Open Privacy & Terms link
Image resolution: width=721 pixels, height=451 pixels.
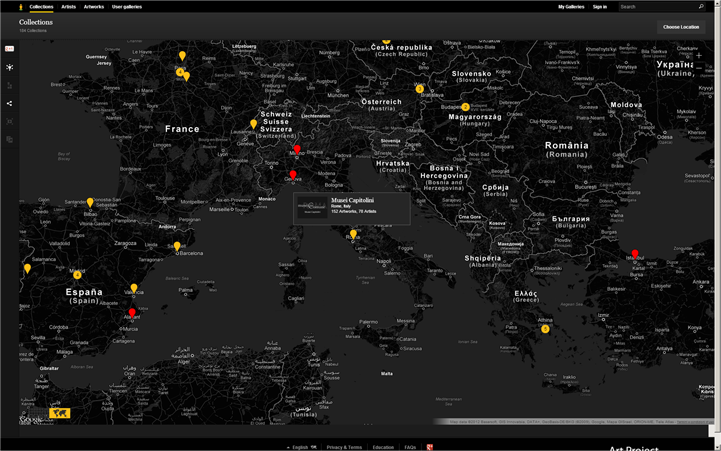344,447
